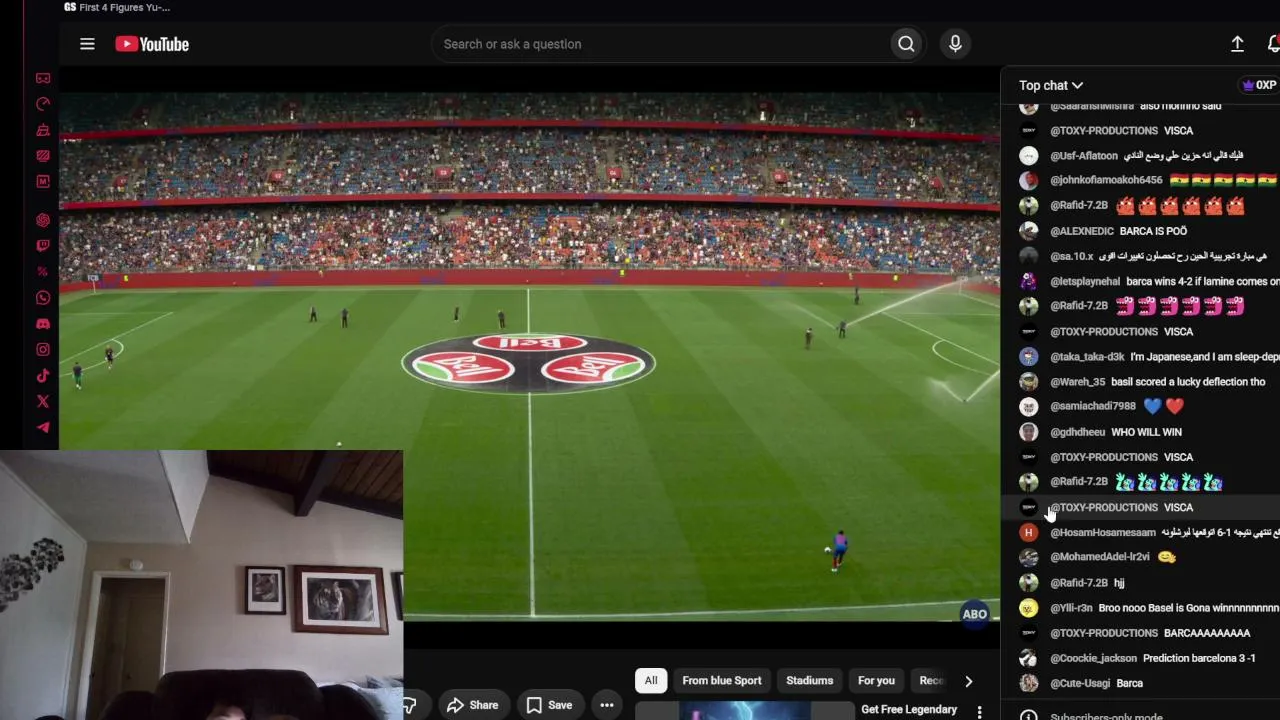
Task: Open the VR headset sidebar icon
Action: (x=43, y=78)
